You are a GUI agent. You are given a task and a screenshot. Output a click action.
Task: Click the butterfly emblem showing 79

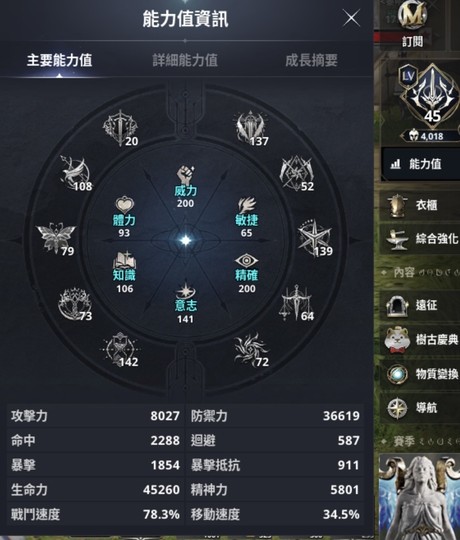(56, 238)
